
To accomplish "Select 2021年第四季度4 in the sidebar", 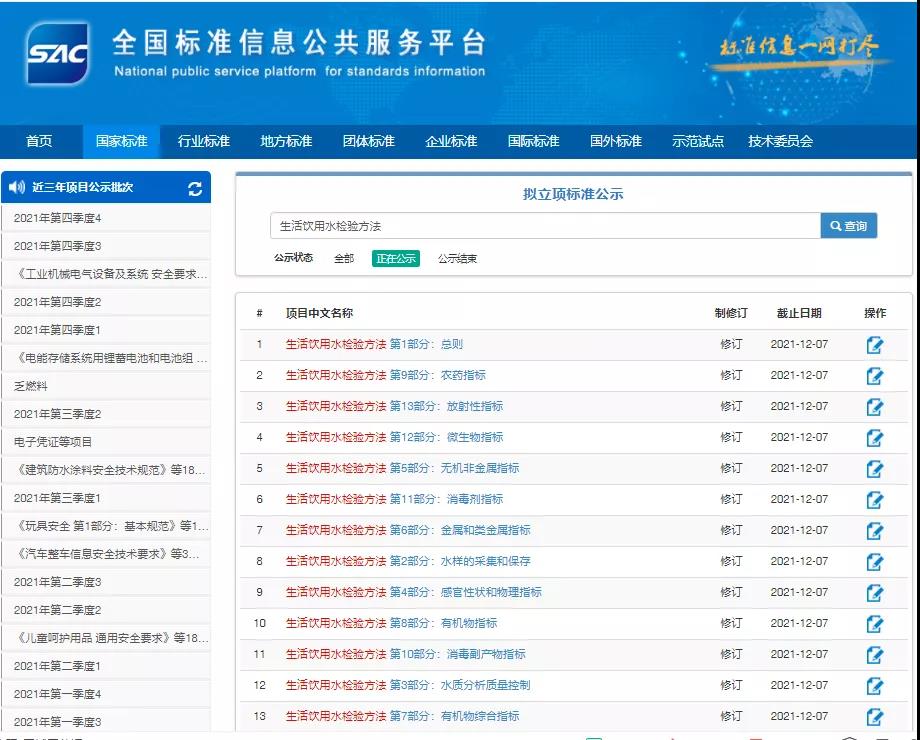I will click(x=58, y=218).
